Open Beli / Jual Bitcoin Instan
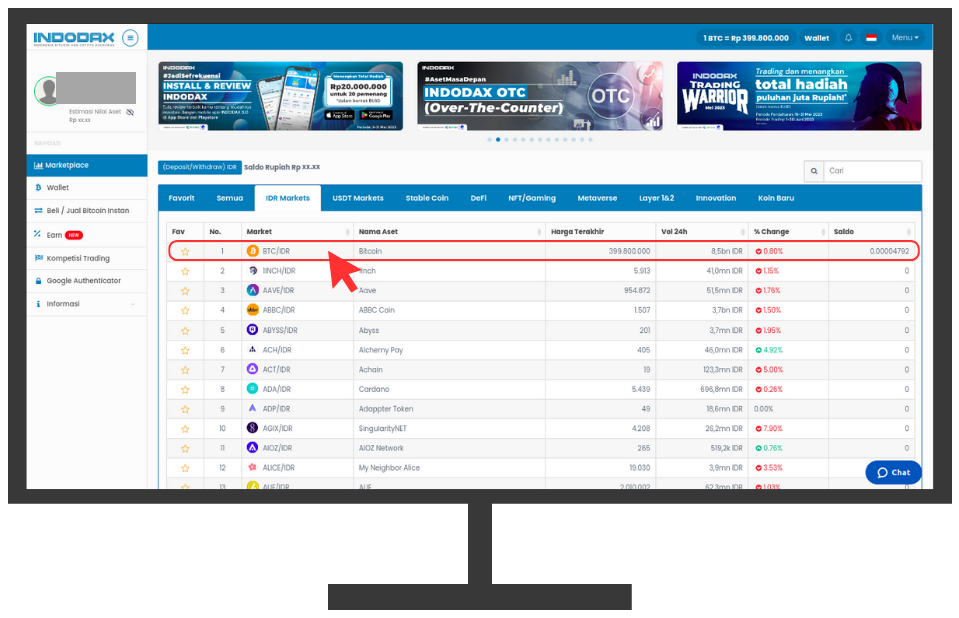Image resolution: width=959 pixels, height=618 pixels. [x=87, y=210]
